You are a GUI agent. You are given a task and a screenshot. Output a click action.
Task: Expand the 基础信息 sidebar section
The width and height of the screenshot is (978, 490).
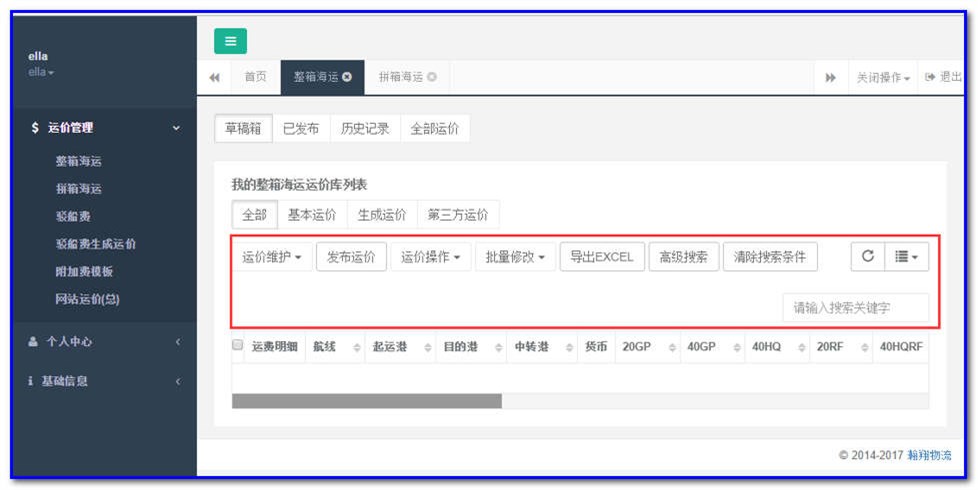point(104,381)
